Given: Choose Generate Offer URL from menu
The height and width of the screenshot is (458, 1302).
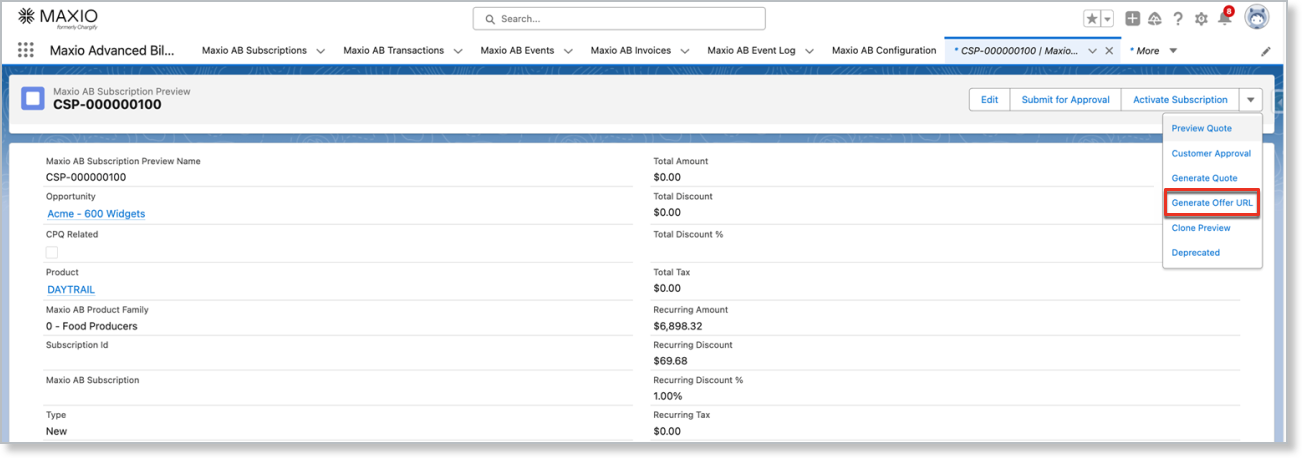Looking at the screenshot, I should (x=1211, y=203).
